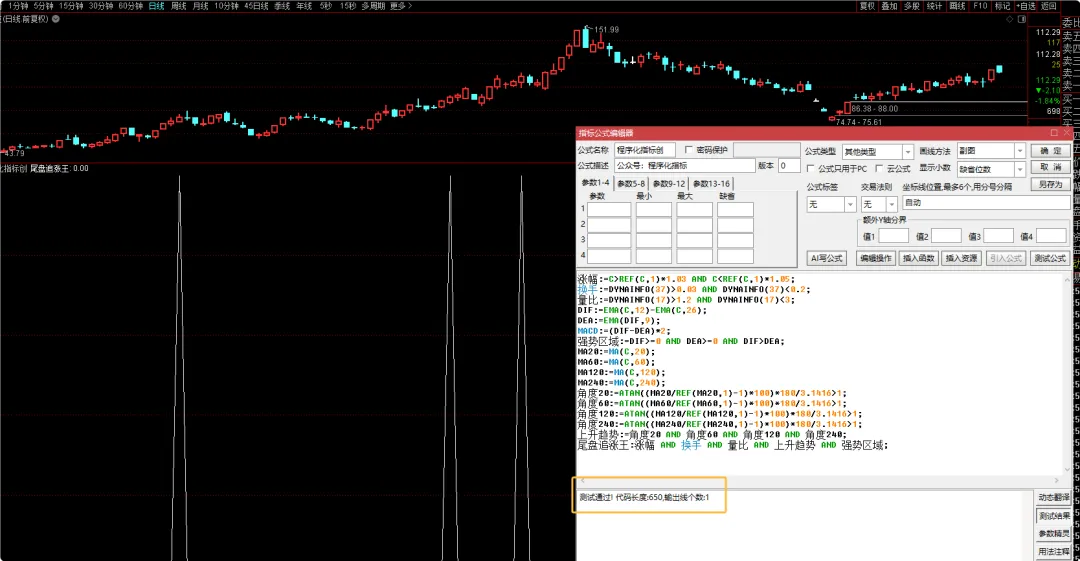Switch chart to 周线 period
The height and width of the screenshot is (561, 1080).
(178, 6)
